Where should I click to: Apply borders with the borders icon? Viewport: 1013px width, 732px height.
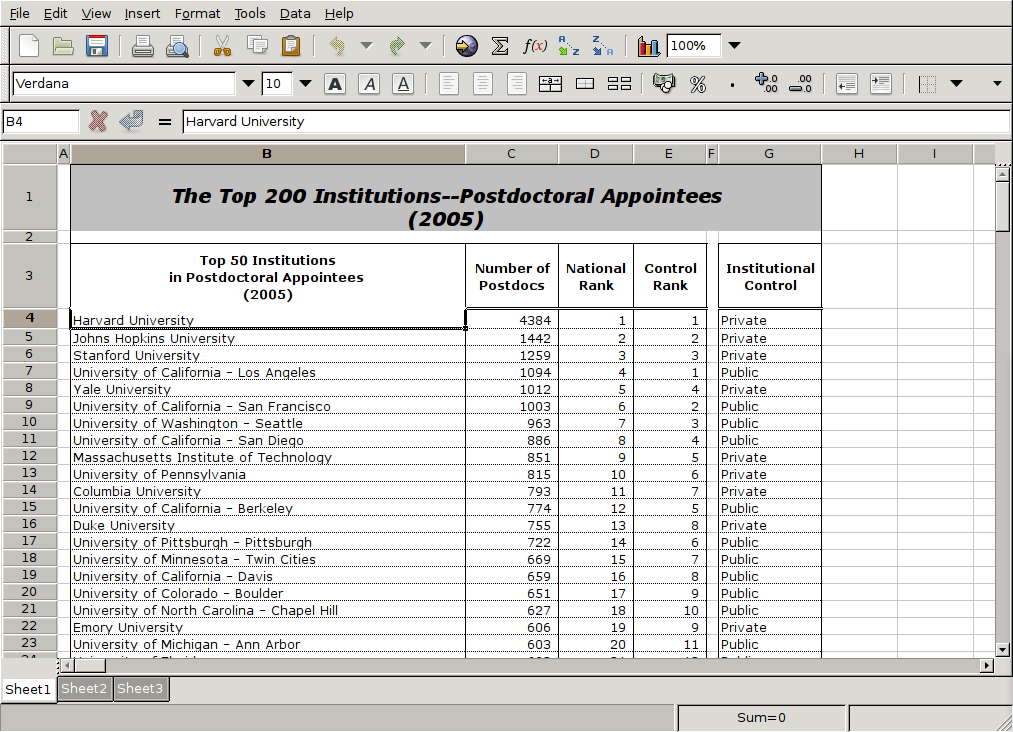927,83
